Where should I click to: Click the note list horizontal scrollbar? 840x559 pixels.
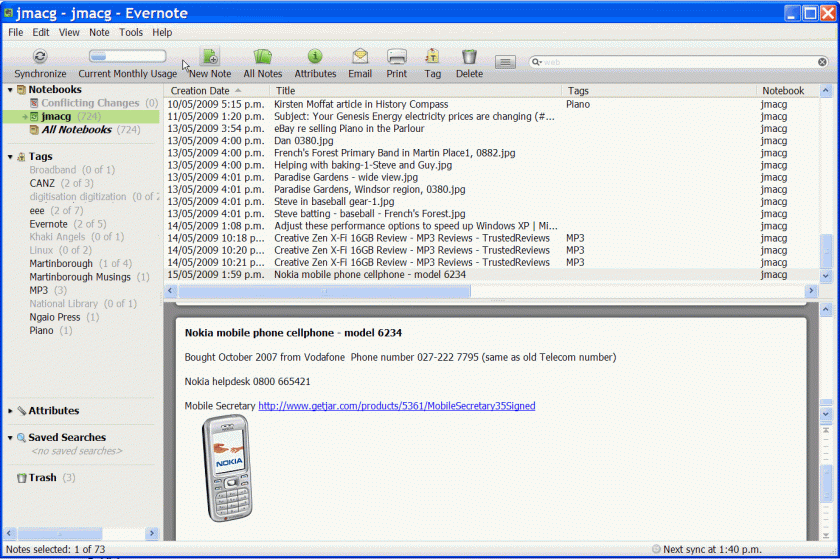coord(325,291)
